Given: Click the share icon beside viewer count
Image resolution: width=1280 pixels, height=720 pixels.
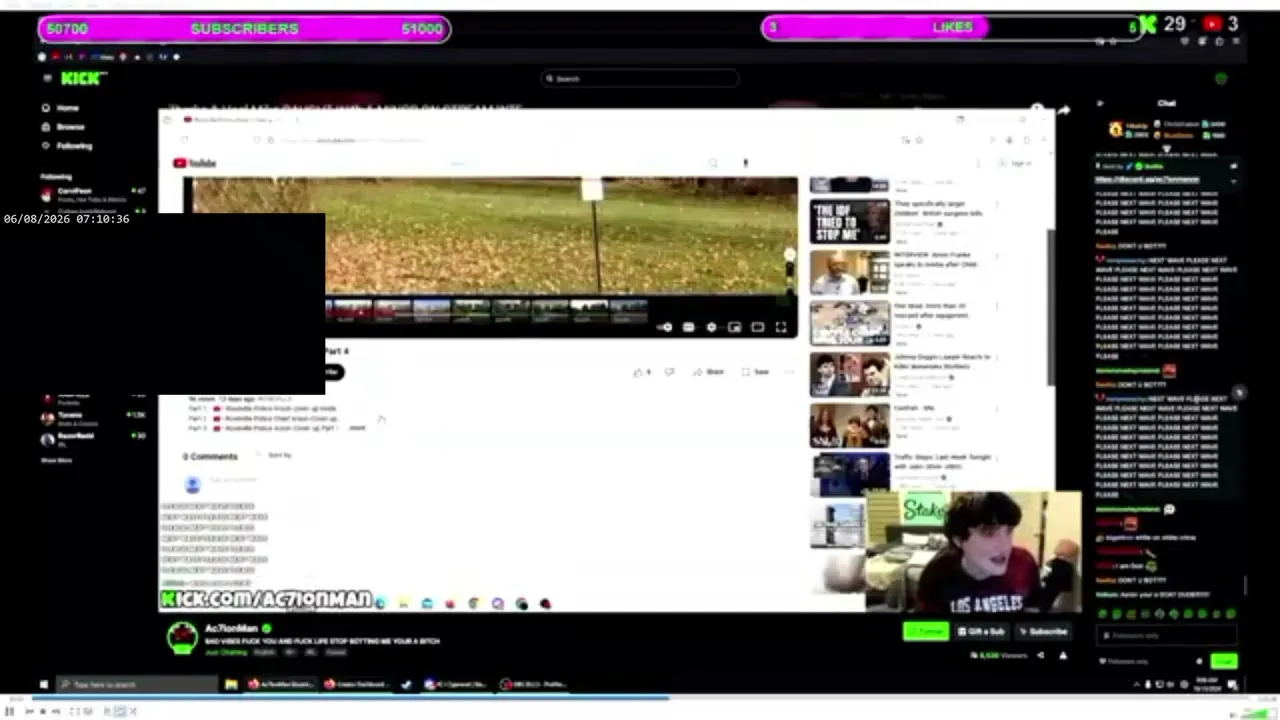Looking at the screenshot, I should pos(1040,656).
